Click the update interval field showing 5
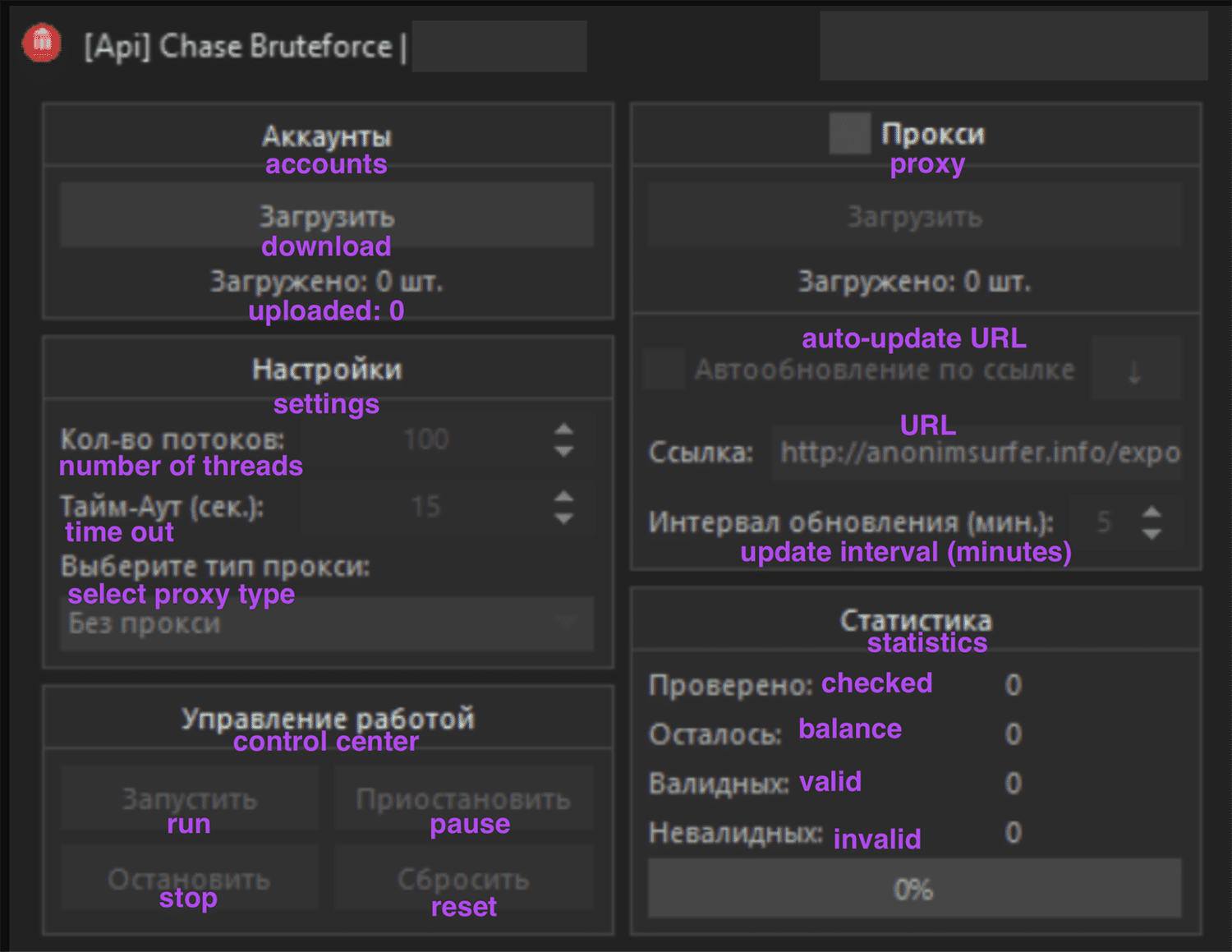Image resolution: width=1232 pixels, height=952 pixels. [1105, 522]
